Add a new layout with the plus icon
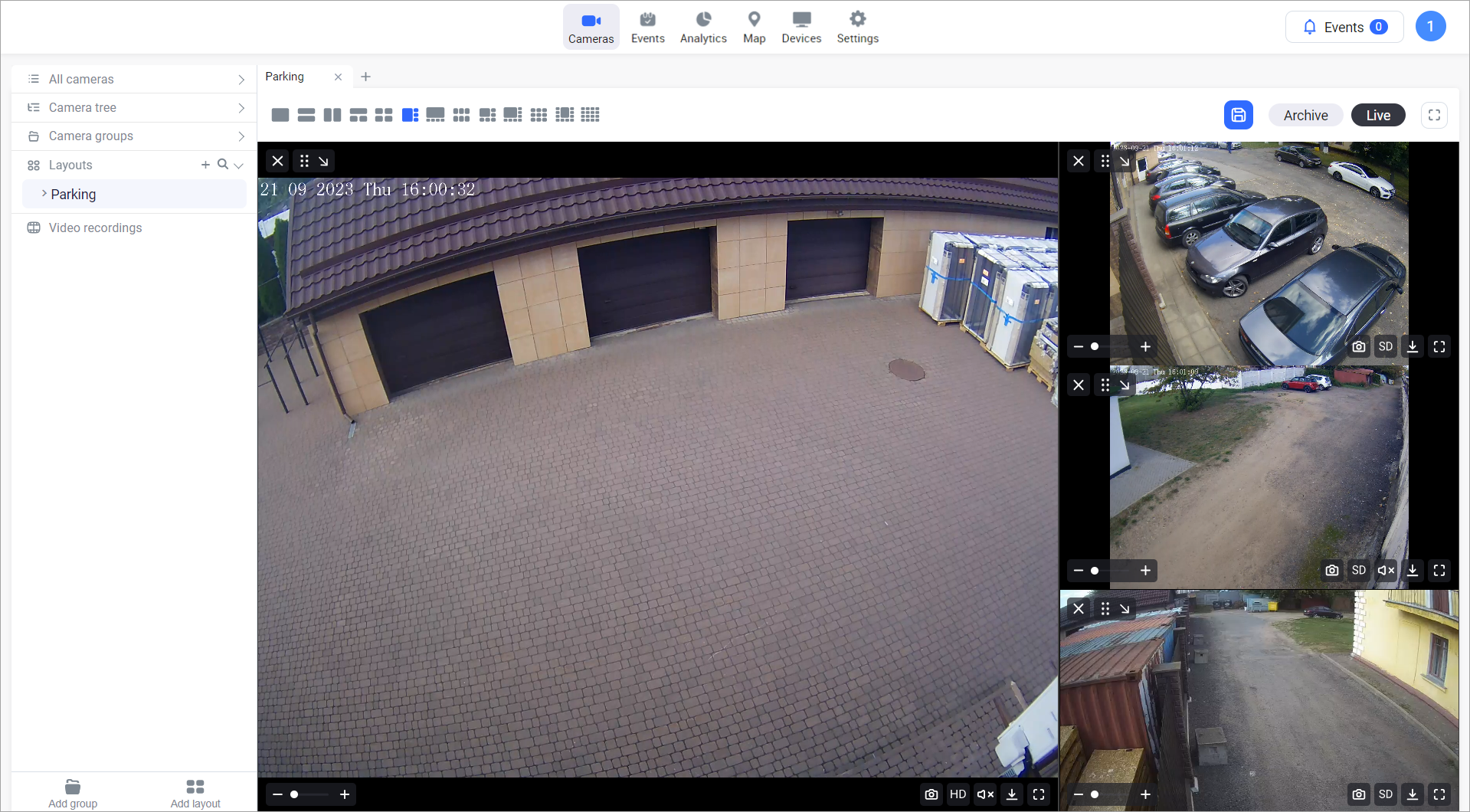The width and height of the screenshot is (1470, 812). [x=205, y=165]
